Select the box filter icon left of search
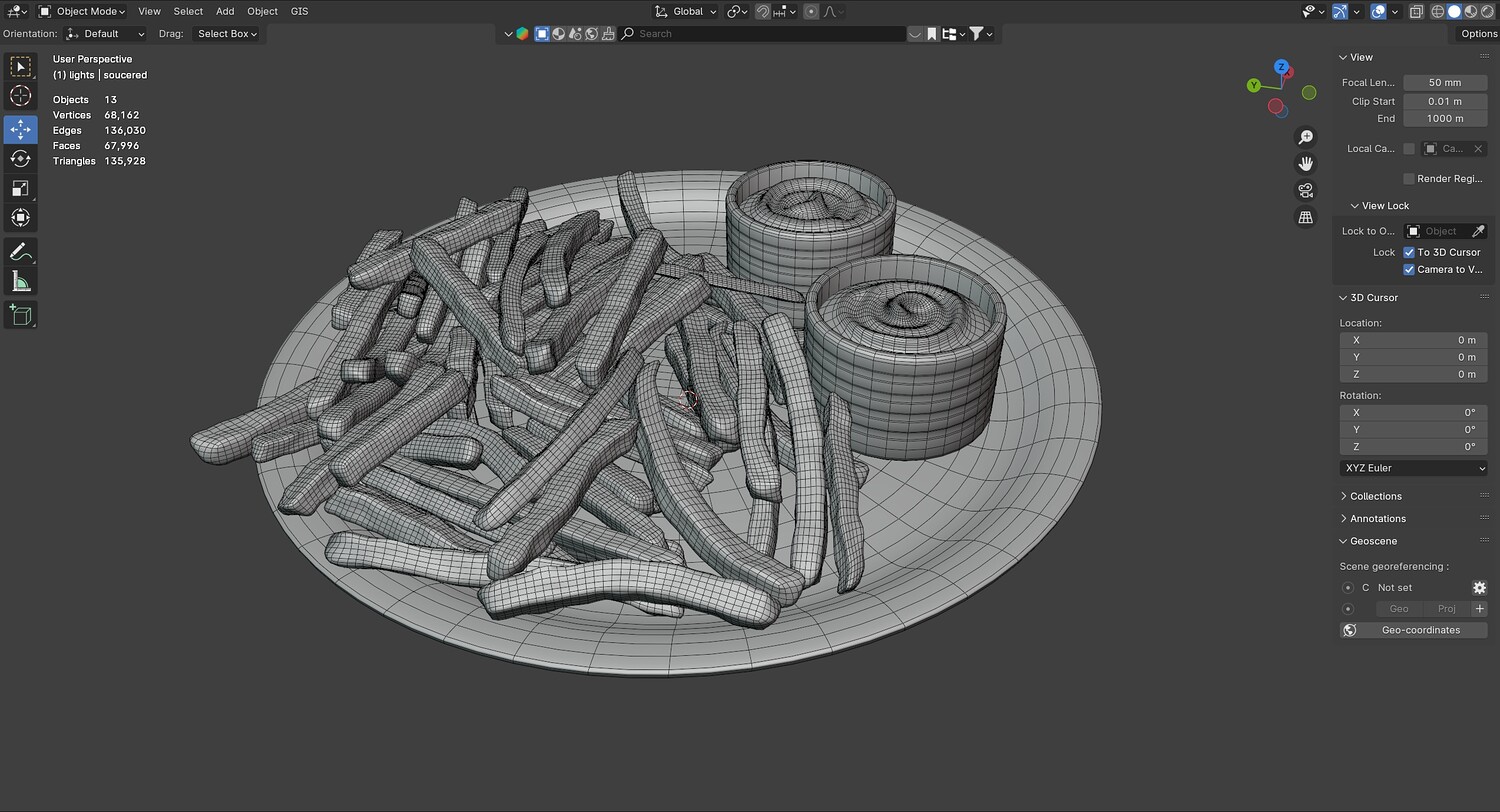 [541, 34]
